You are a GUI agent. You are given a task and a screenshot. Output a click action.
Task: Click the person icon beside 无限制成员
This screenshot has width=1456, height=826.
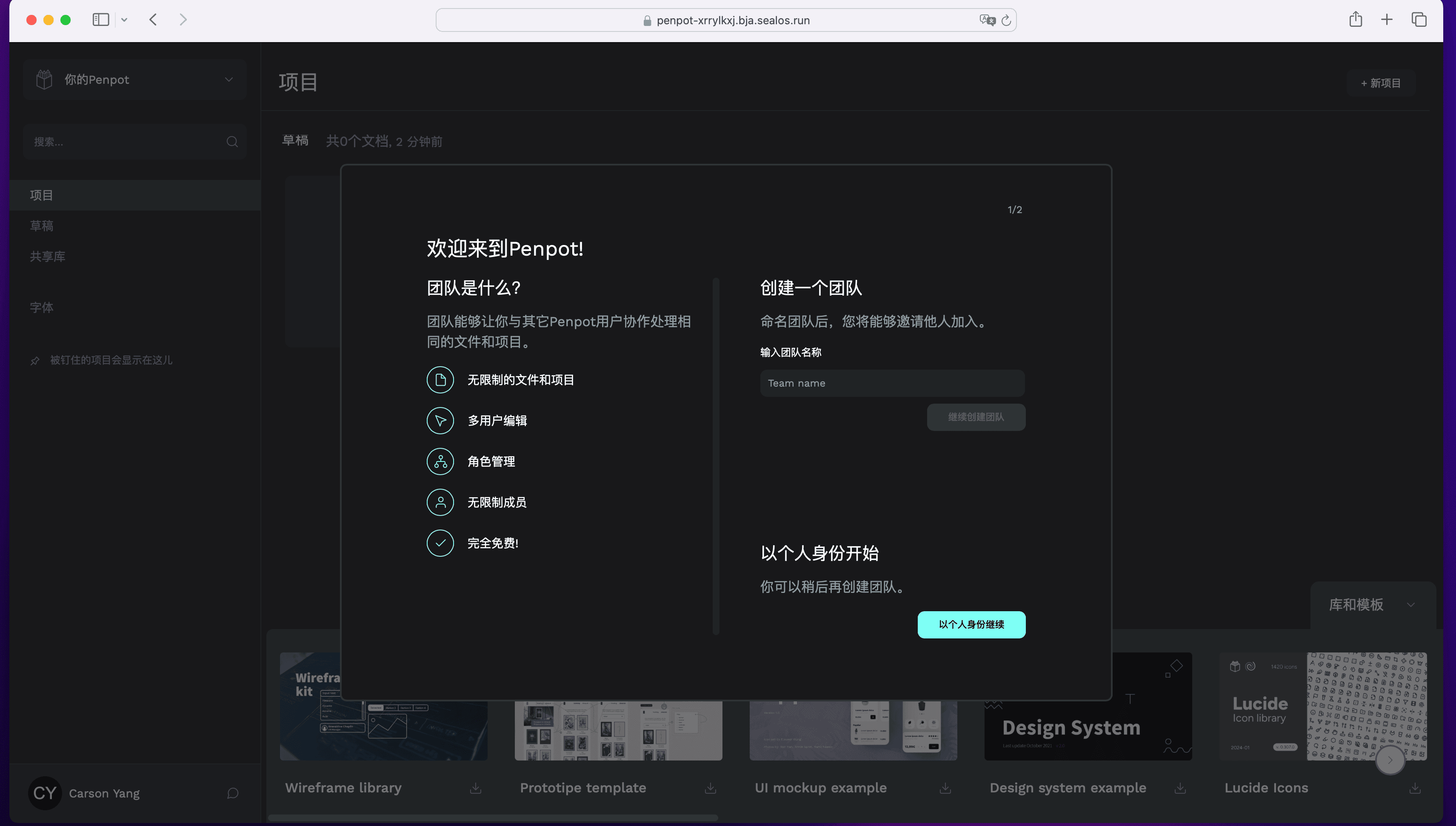pyautogui.click(x=440, y=503)
